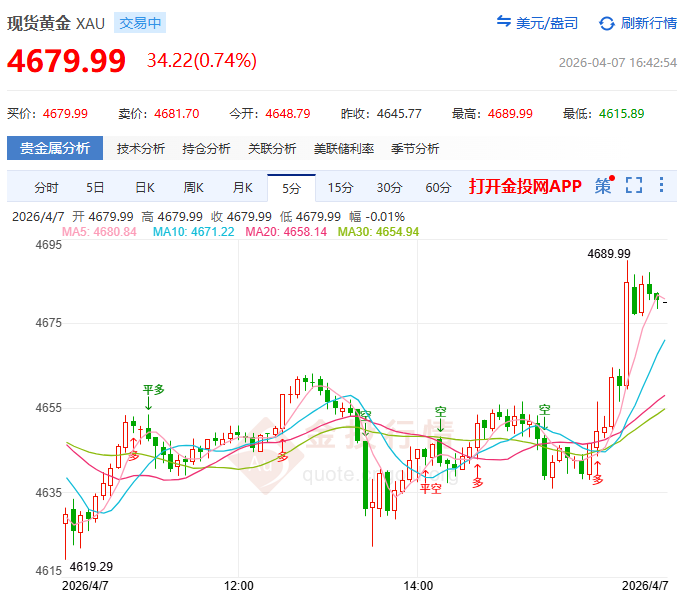Screen dimensions: 691x592
Task: Select the 5分 chart interval
Action: pos(291,188)
